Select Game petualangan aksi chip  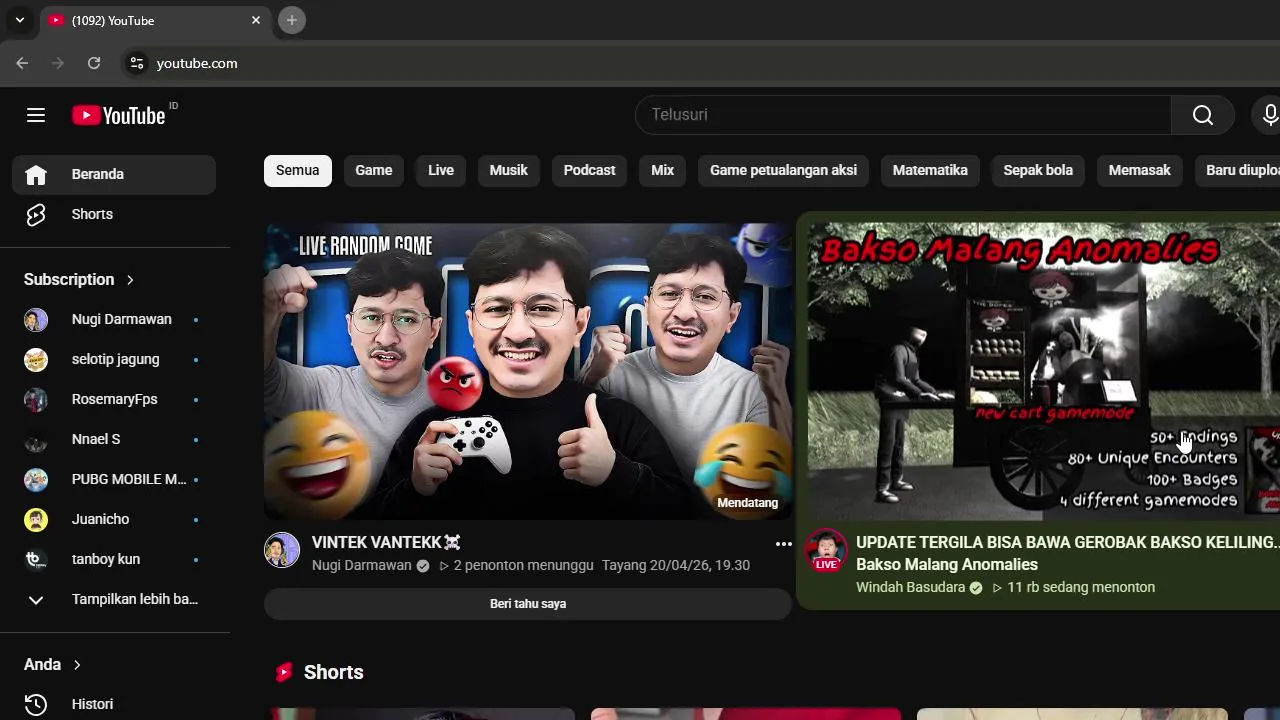[783, 171]
